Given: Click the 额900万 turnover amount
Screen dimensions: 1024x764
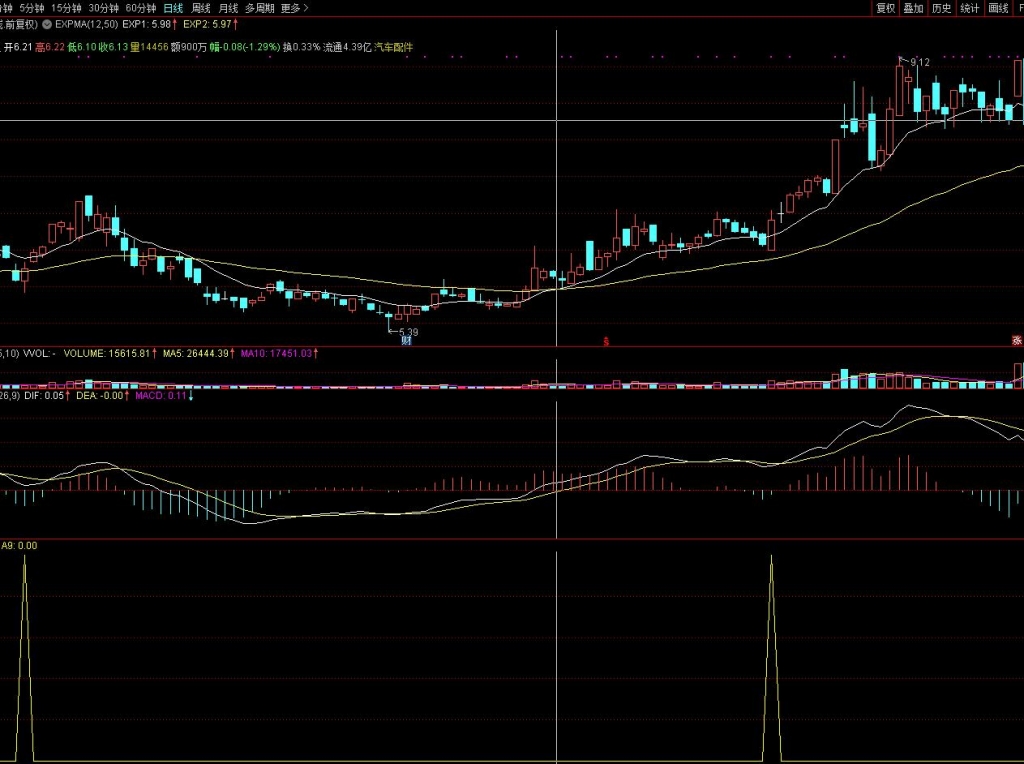Looking at the screenshot, I should 189,47.
